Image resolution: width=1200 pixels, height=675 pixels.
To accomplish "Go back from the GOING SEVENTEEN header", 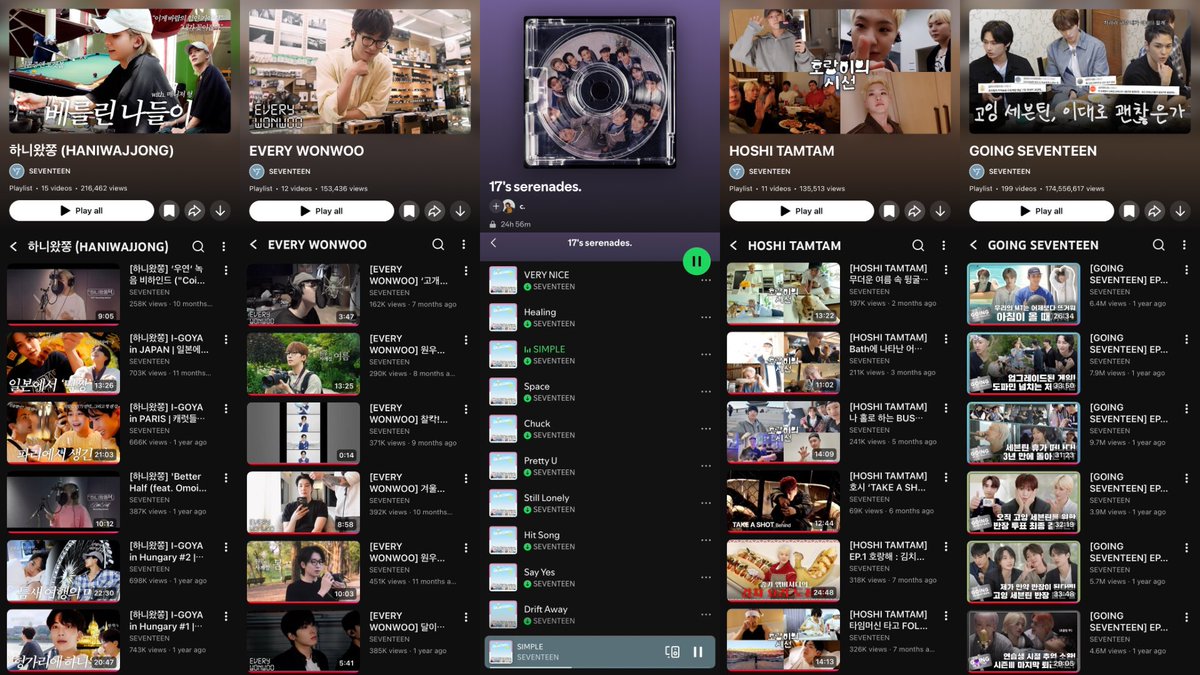I will 974,244.
